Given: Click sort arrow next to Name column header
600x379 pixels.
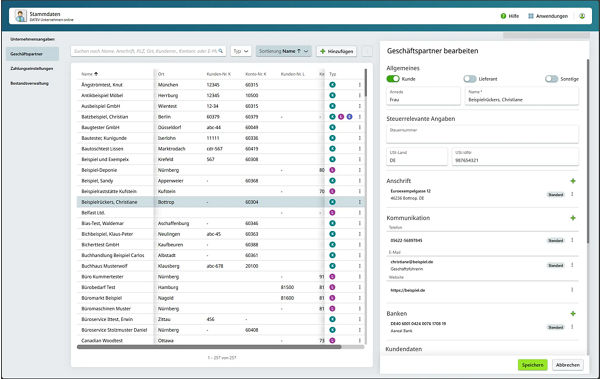Looking at the screenshot, I should [x=96, y=74].
